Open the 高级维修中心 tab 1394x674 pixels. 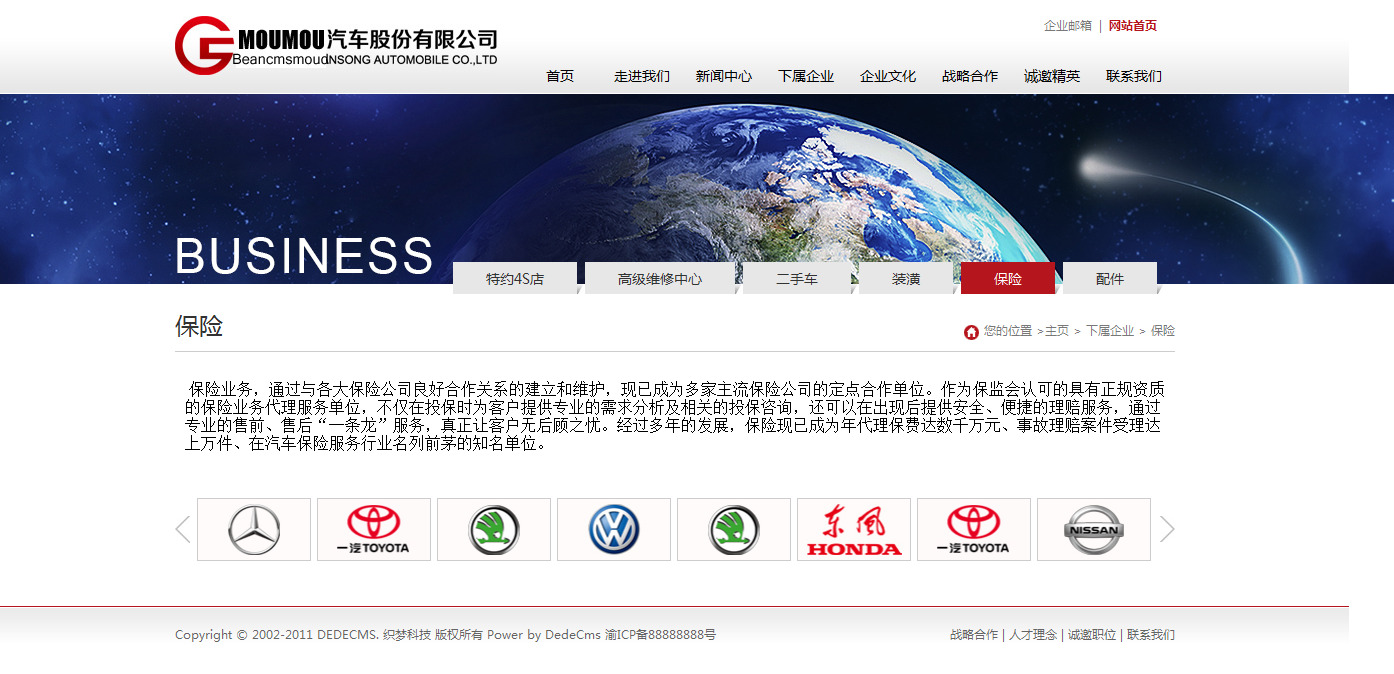coord(660,279)
